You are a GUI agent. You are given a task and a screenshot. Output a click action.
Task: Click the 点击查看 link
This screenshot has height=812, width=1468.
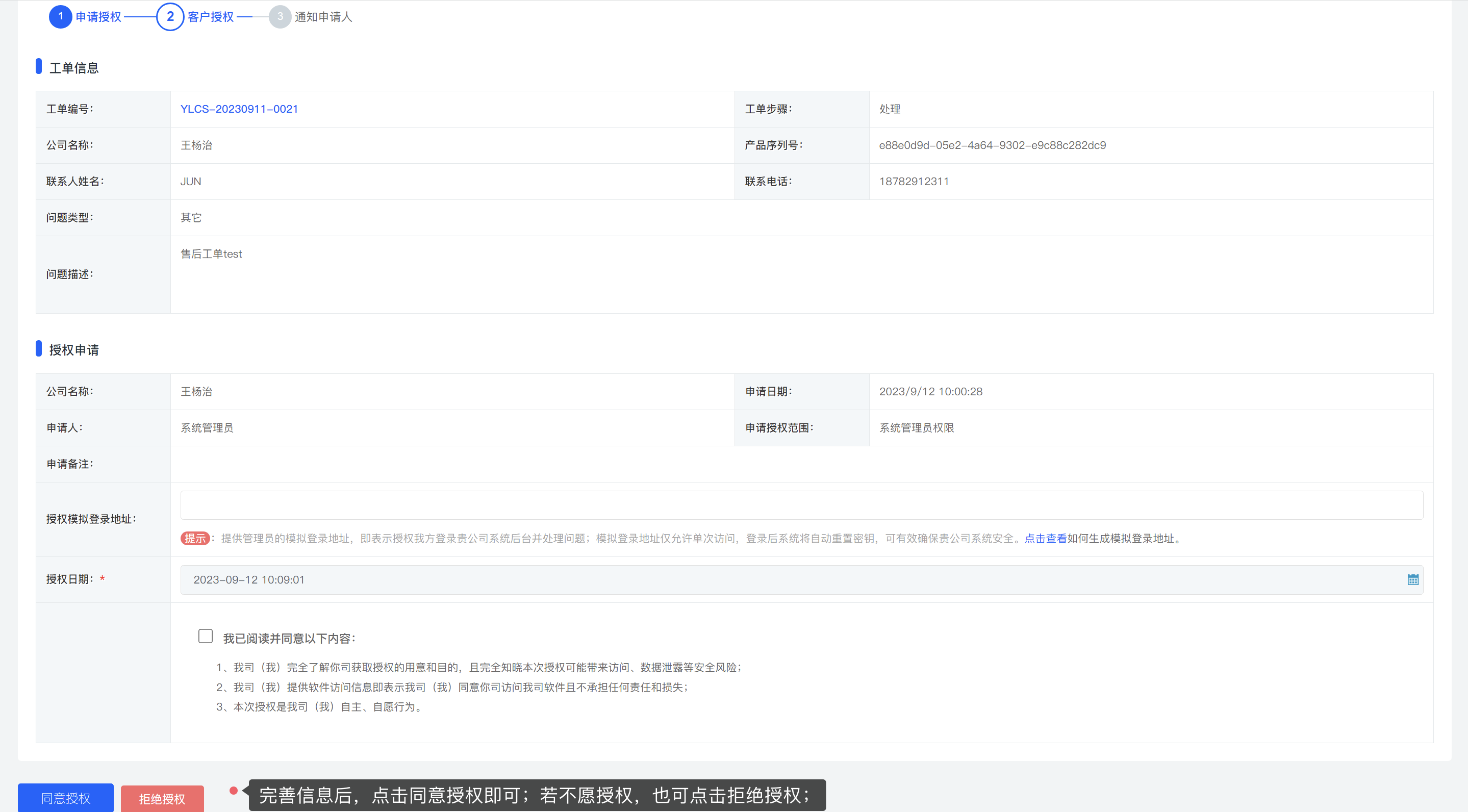coord(1045,539)
